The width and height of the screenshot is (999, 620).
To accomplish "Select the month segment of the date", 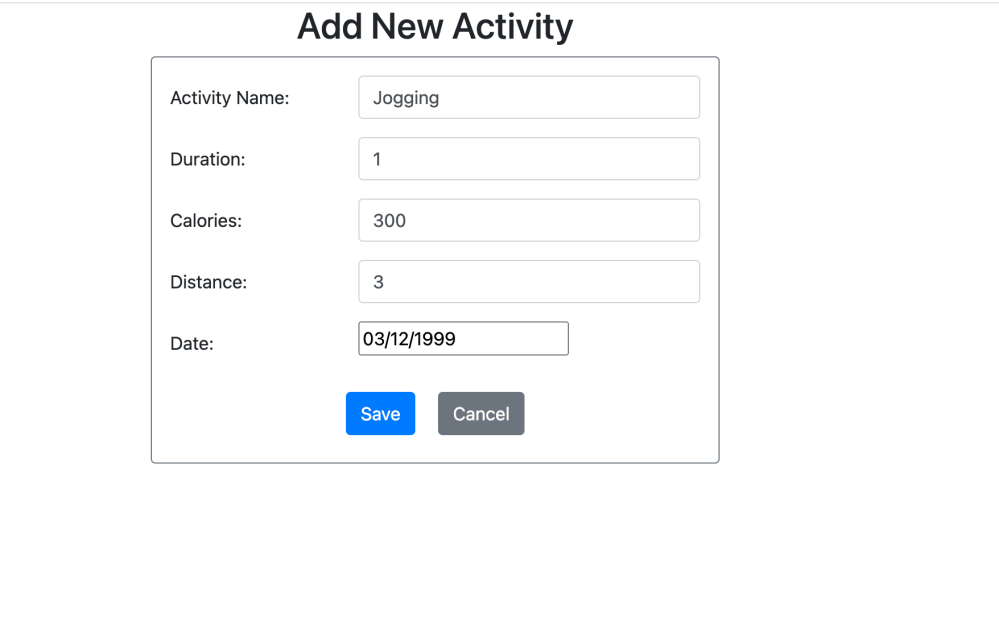I will pos(373,339).
